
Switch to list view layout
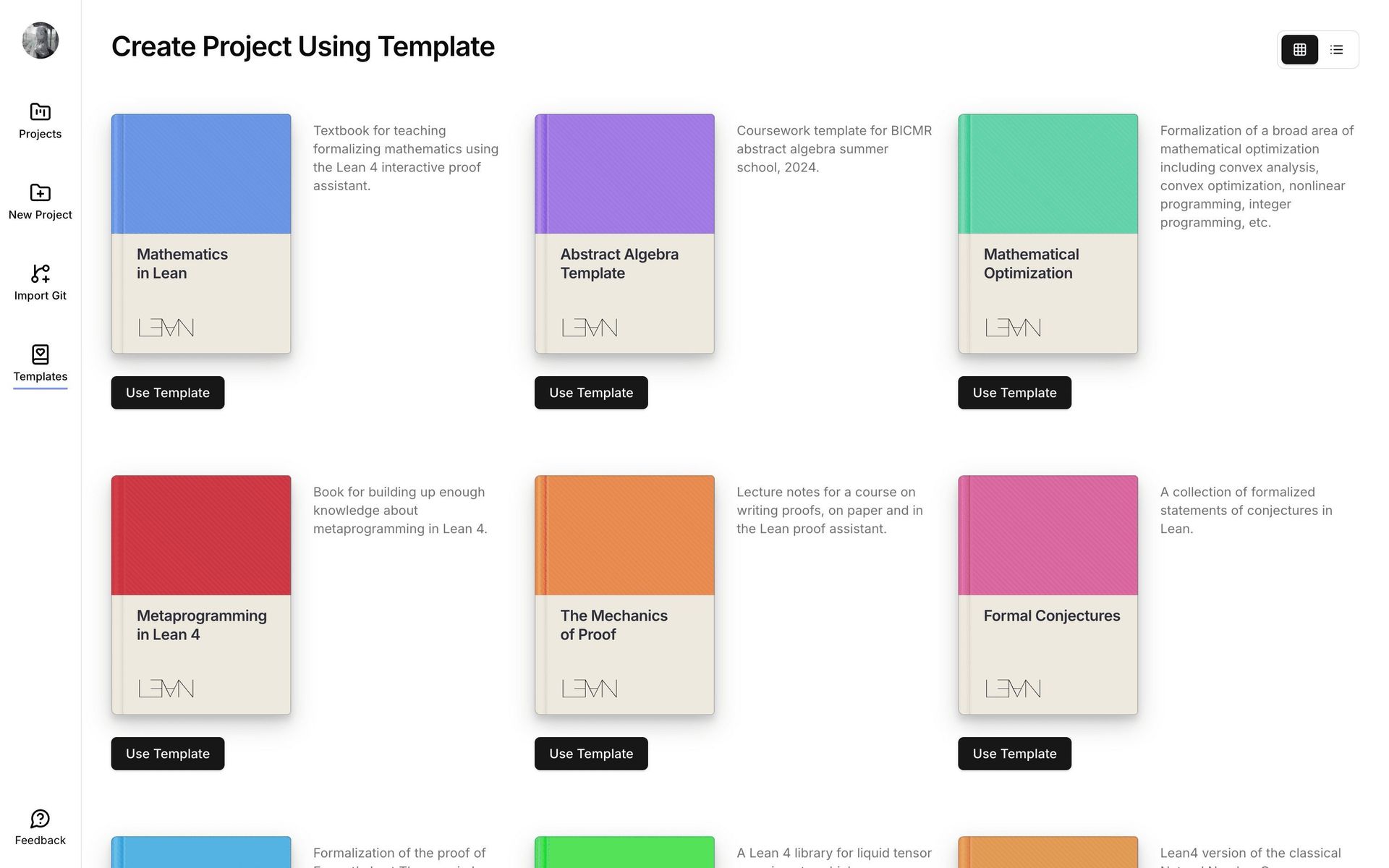pyautogui.click(x=1336, y=50)
